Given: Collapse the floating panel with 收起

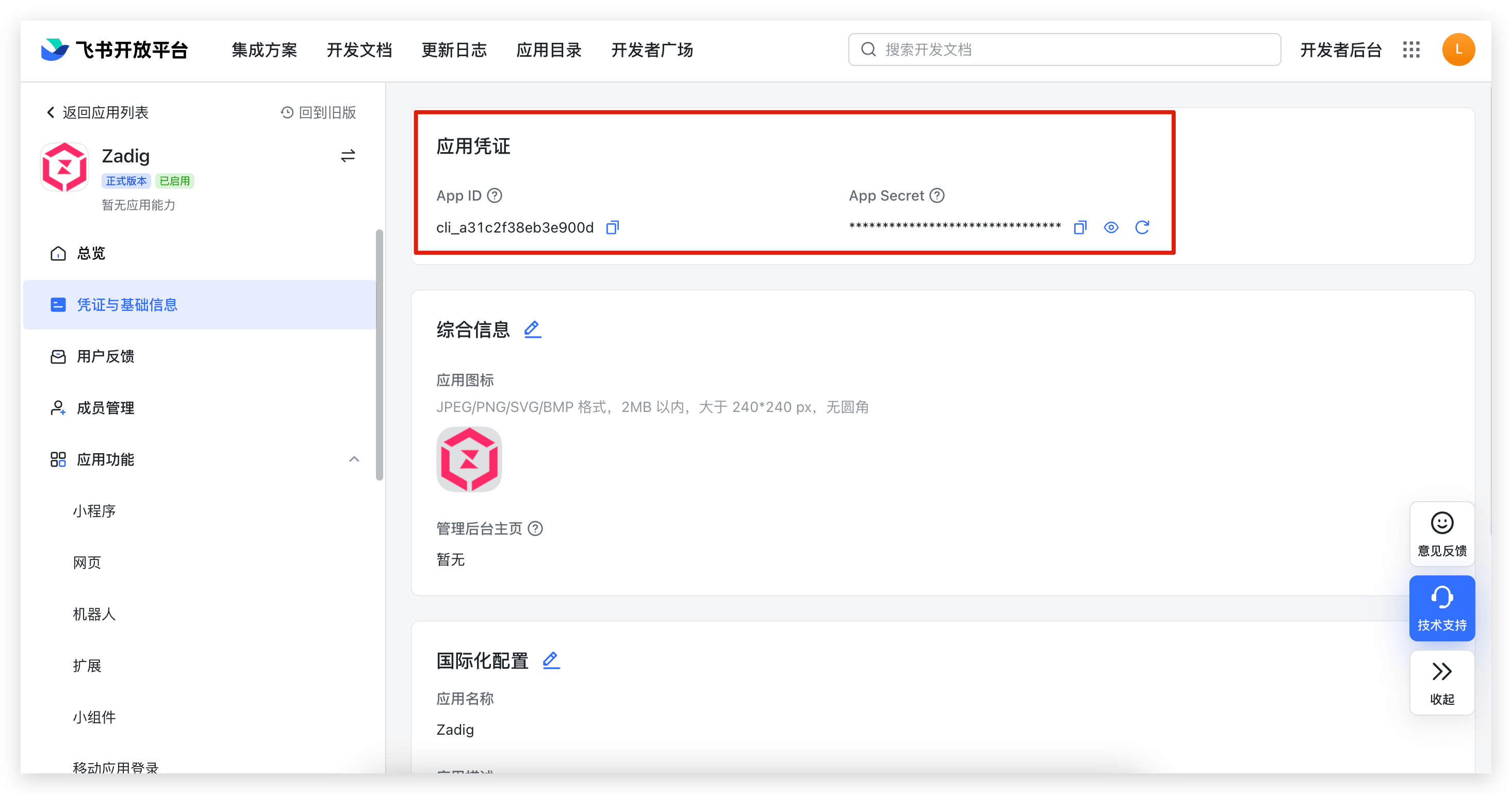Looking at the screenshot, I should click(1441, 683).
